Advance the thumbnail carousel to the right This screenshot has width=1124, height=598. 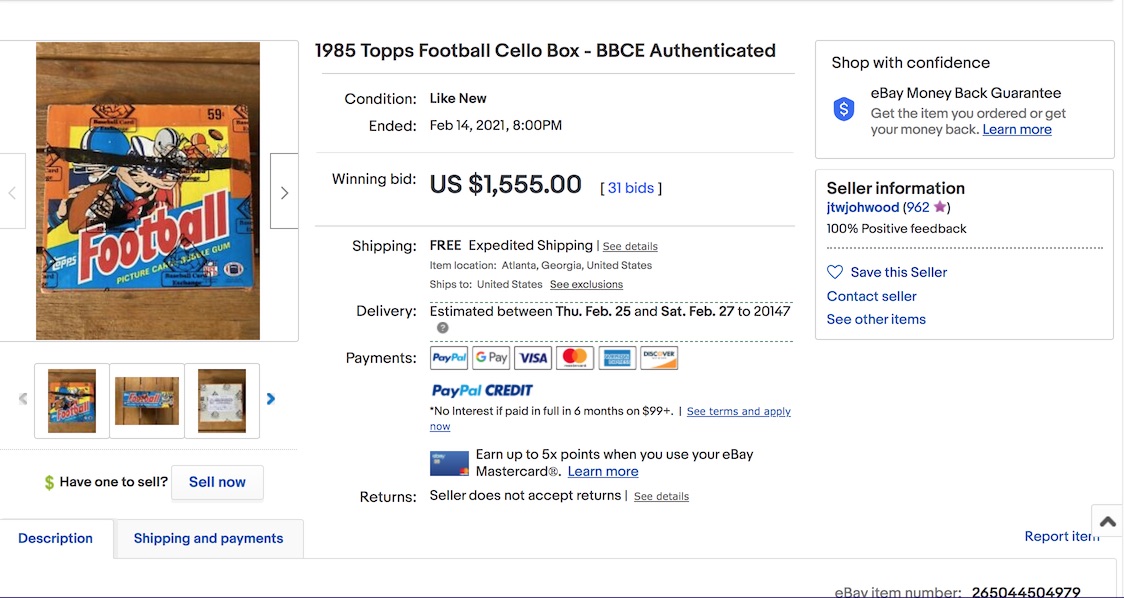tap(271, 399)
